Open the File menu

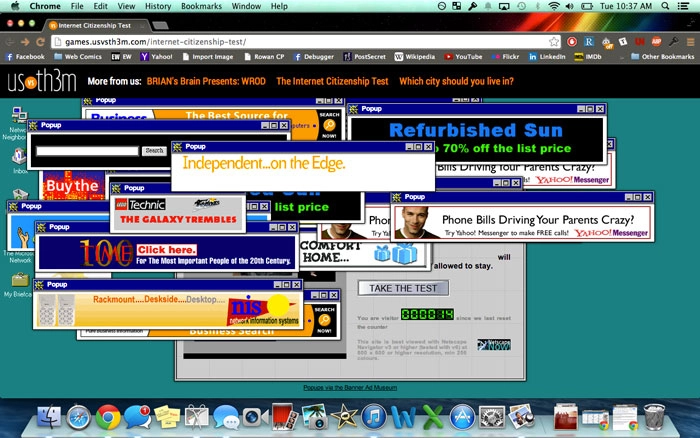77,6
